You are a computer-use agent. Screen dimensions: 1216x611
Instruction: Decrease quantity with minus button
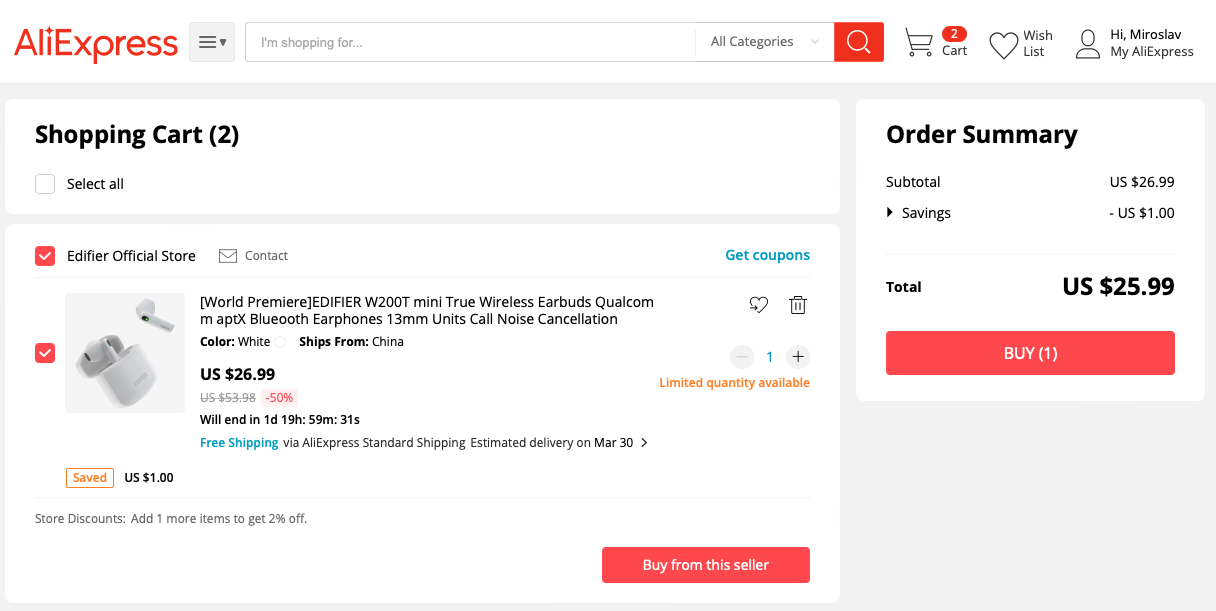coord(742,357)
